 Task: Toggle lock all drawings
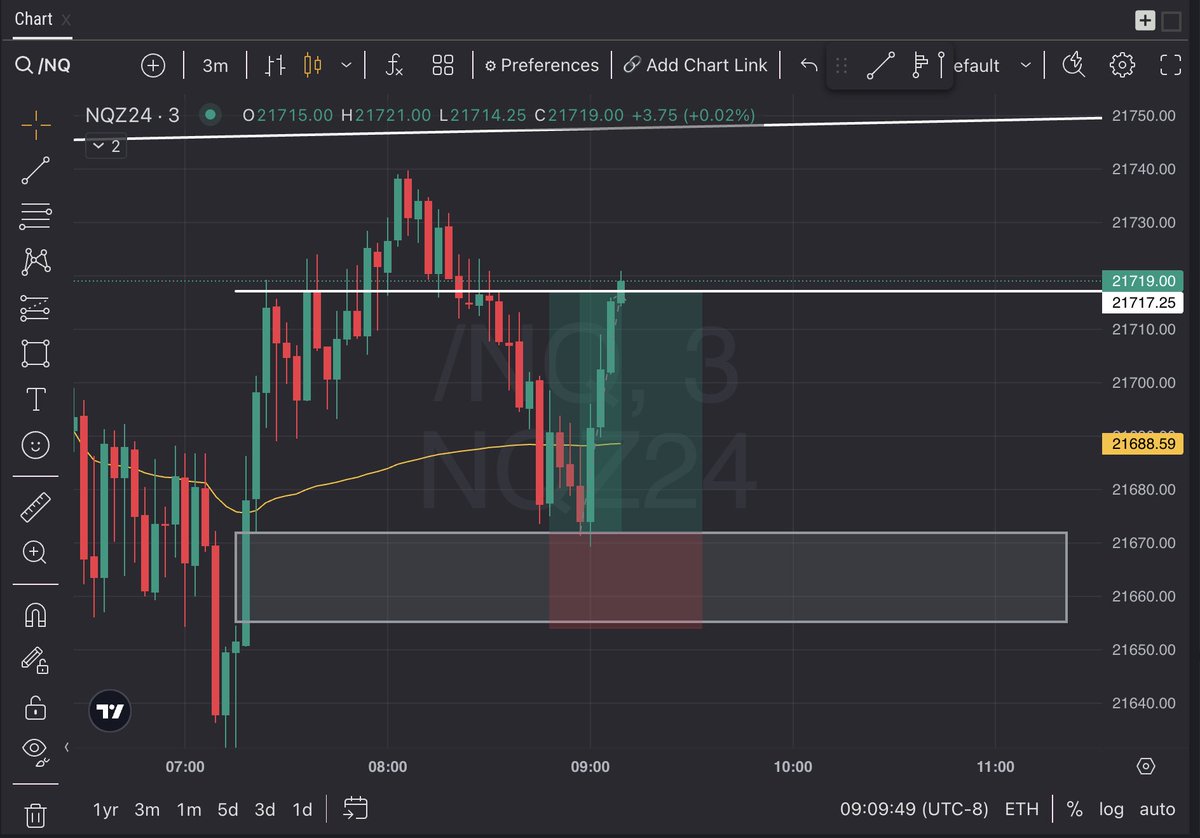pos(36,707)
